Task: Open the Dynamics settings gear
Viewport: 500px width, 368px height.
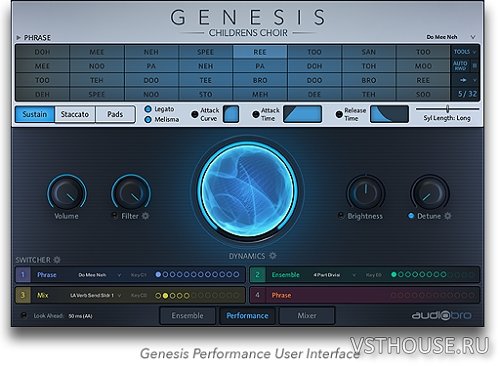Action: pyautogui.click(x=273, y=256)
